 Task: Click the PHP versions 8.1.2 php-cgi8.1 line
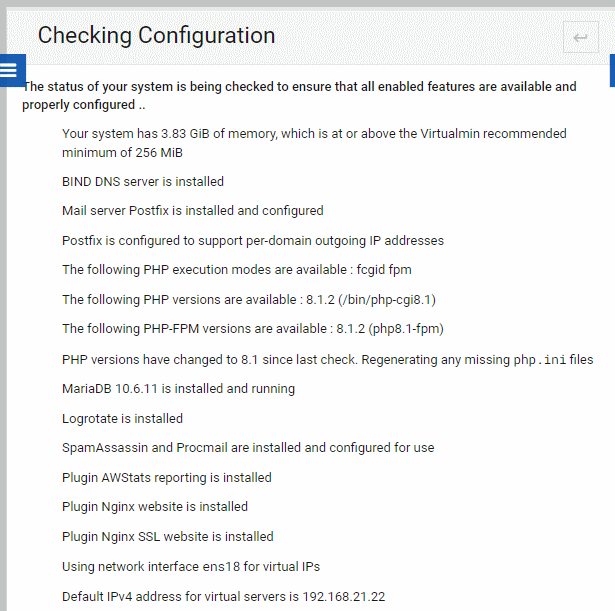click(249, 300)
